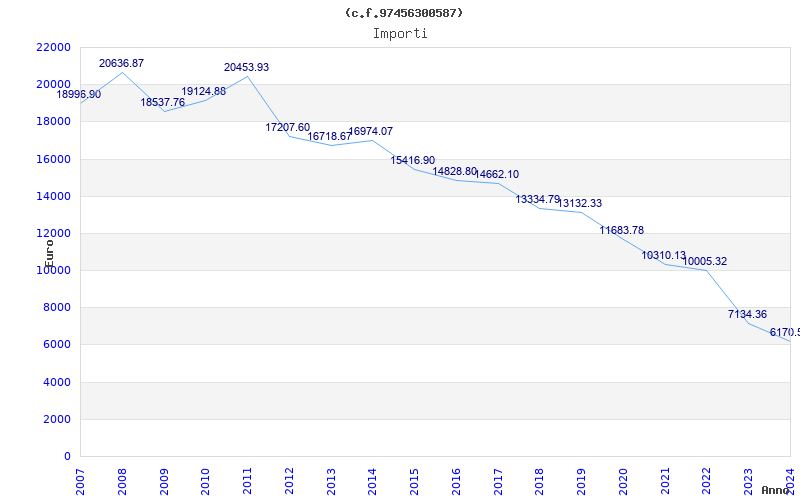Click the 22000 tick on y-axis
The width and height of the screenshot is (800, 500).
[x=53, y=47]
